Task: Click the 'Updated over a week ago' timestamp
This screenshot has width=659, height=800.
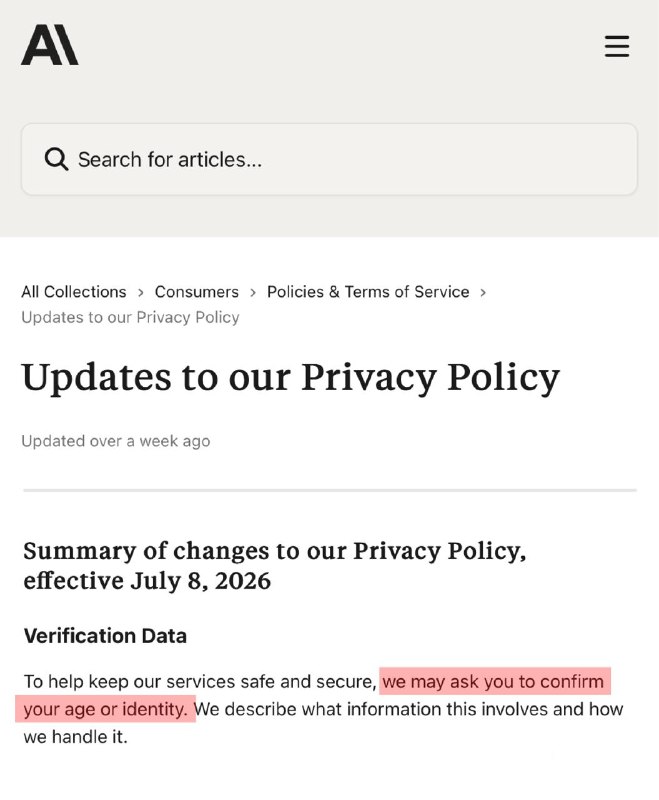Action: [x=116, y=441]
